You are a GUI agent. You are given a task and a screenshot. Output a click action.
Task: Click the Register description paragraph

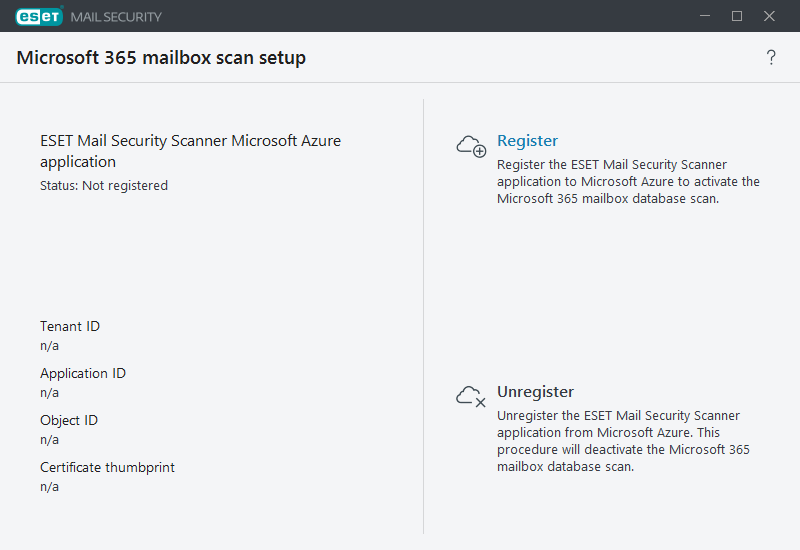click(x=628, y=181)
